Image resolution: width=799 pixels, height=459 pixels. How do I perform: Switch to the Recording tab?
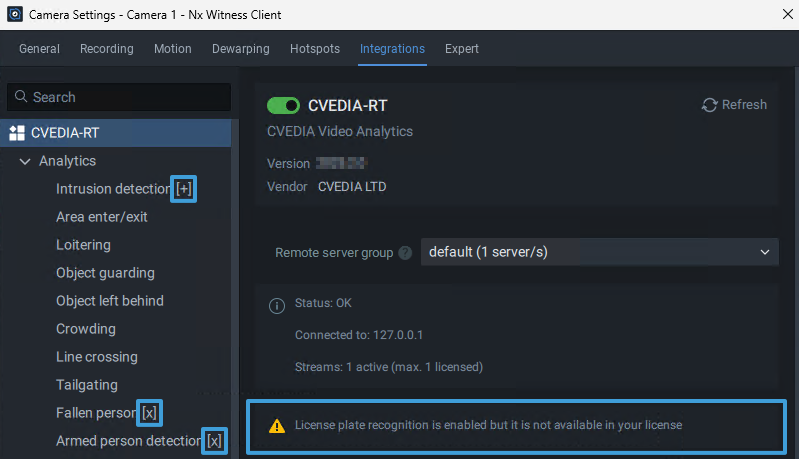[106, 49]
